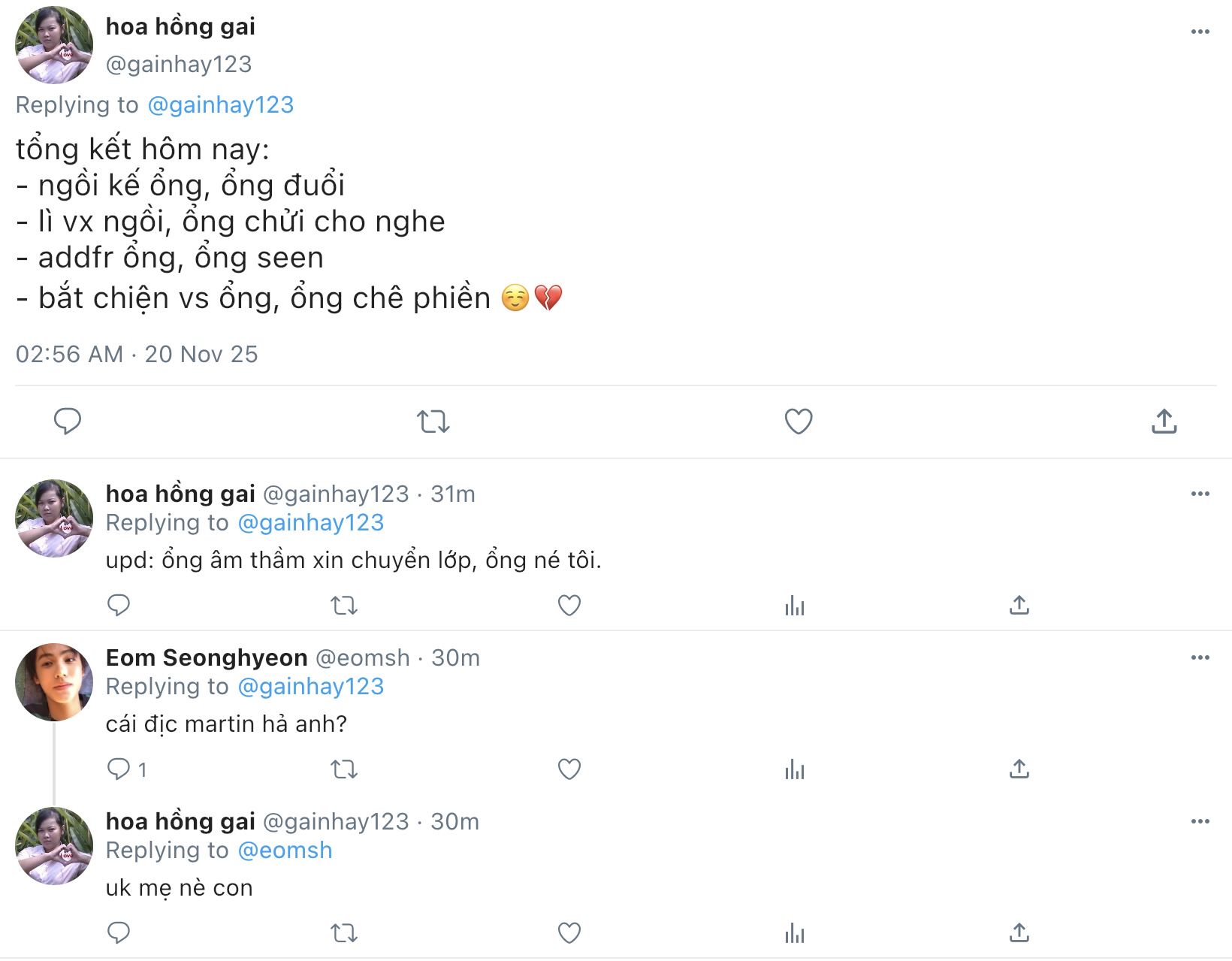Viewport: 1232px width, 961px height.
Task: Open @gainhay123 link in main tweet's Replying to
Action: click(220, 104)
